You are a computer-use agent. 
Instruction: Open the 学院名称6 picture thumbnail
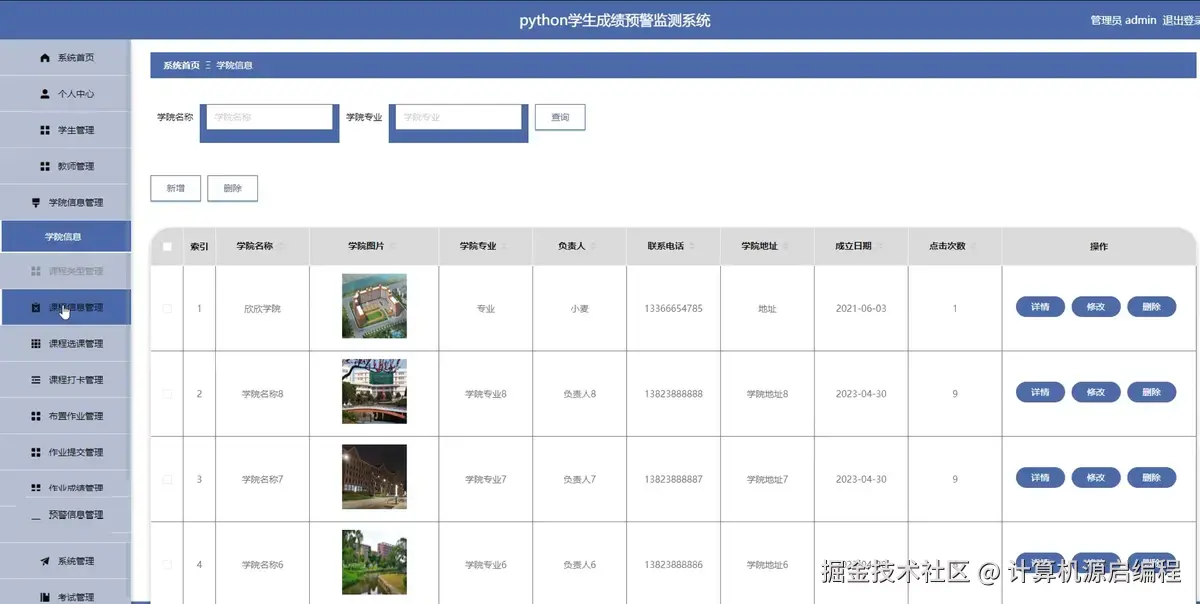[x=374, y=562]
